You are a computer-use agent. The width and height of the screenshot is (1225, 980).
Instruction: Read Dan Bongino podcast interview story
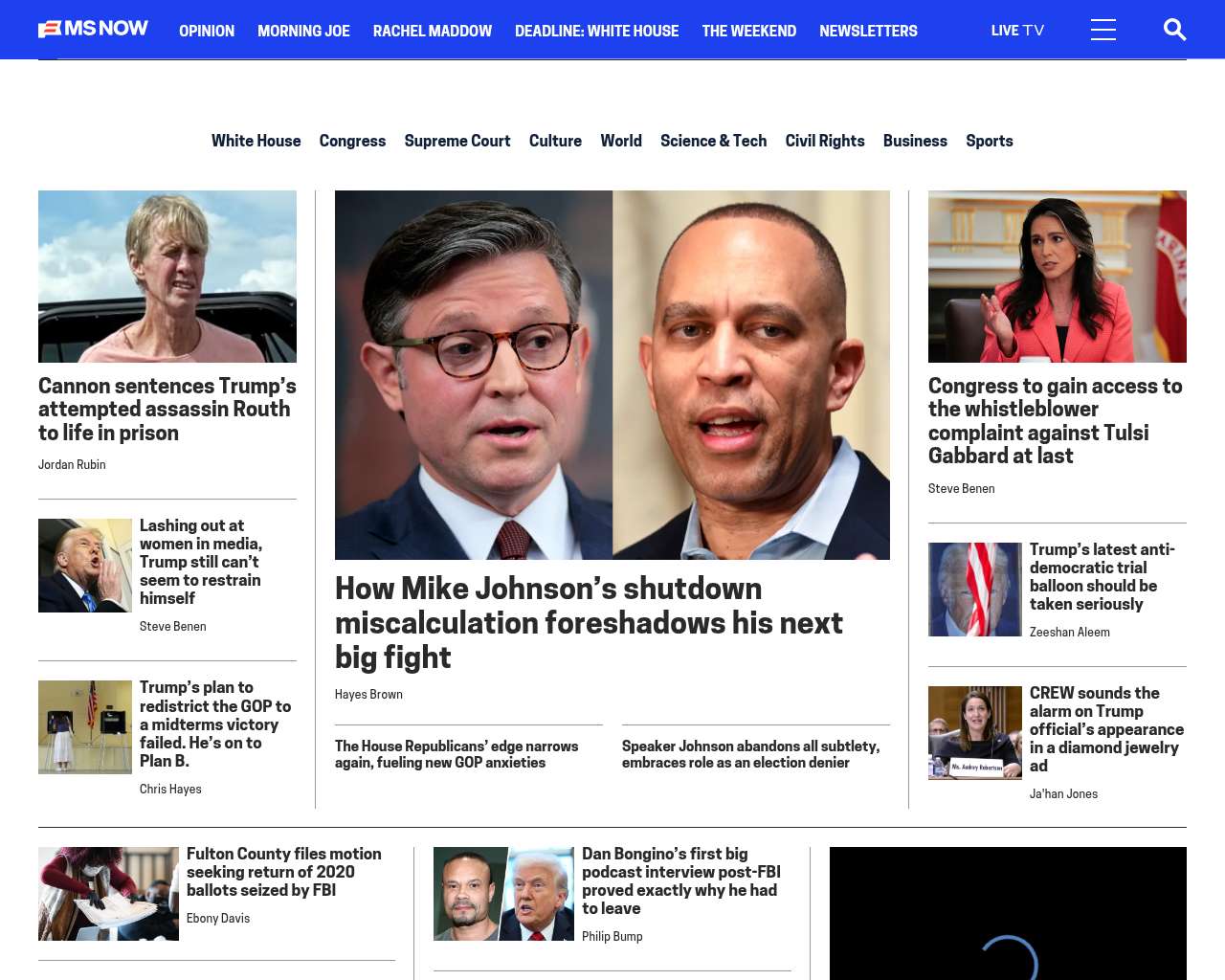point(681,880)
